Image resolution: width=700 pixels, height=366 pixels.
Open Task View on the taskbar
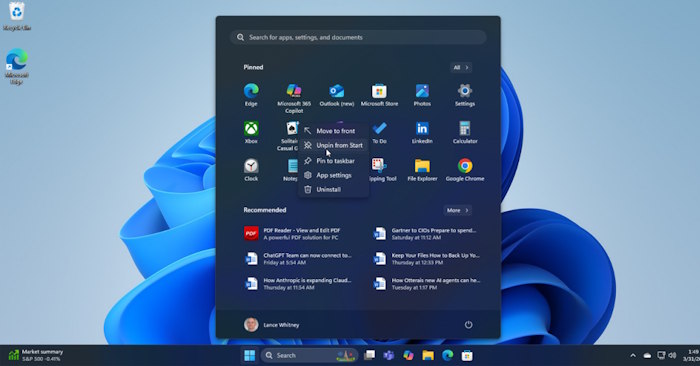click(x=369, y=355)
